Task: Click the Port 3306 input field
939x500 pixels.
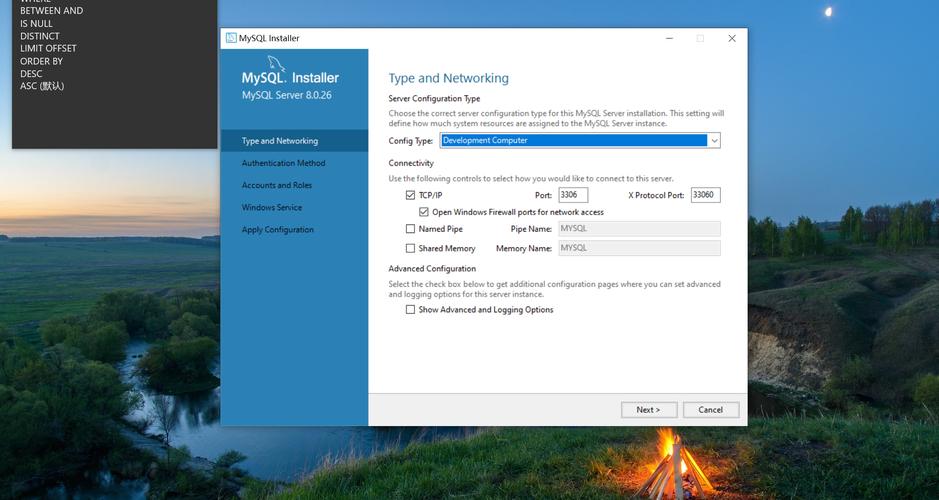Action: click(x=573, y=195)
